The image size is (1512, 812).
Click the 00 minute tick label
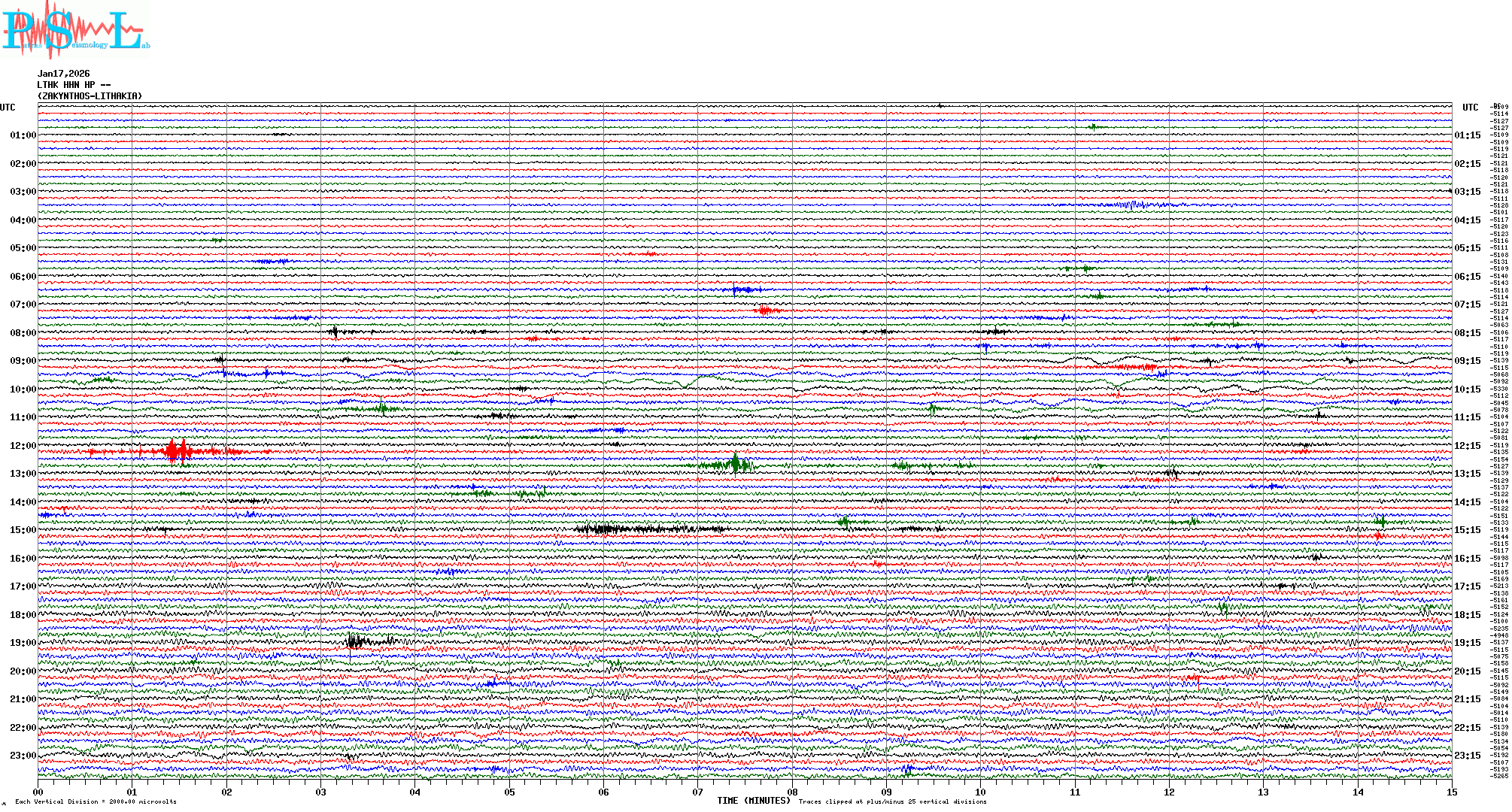[38, 792]
